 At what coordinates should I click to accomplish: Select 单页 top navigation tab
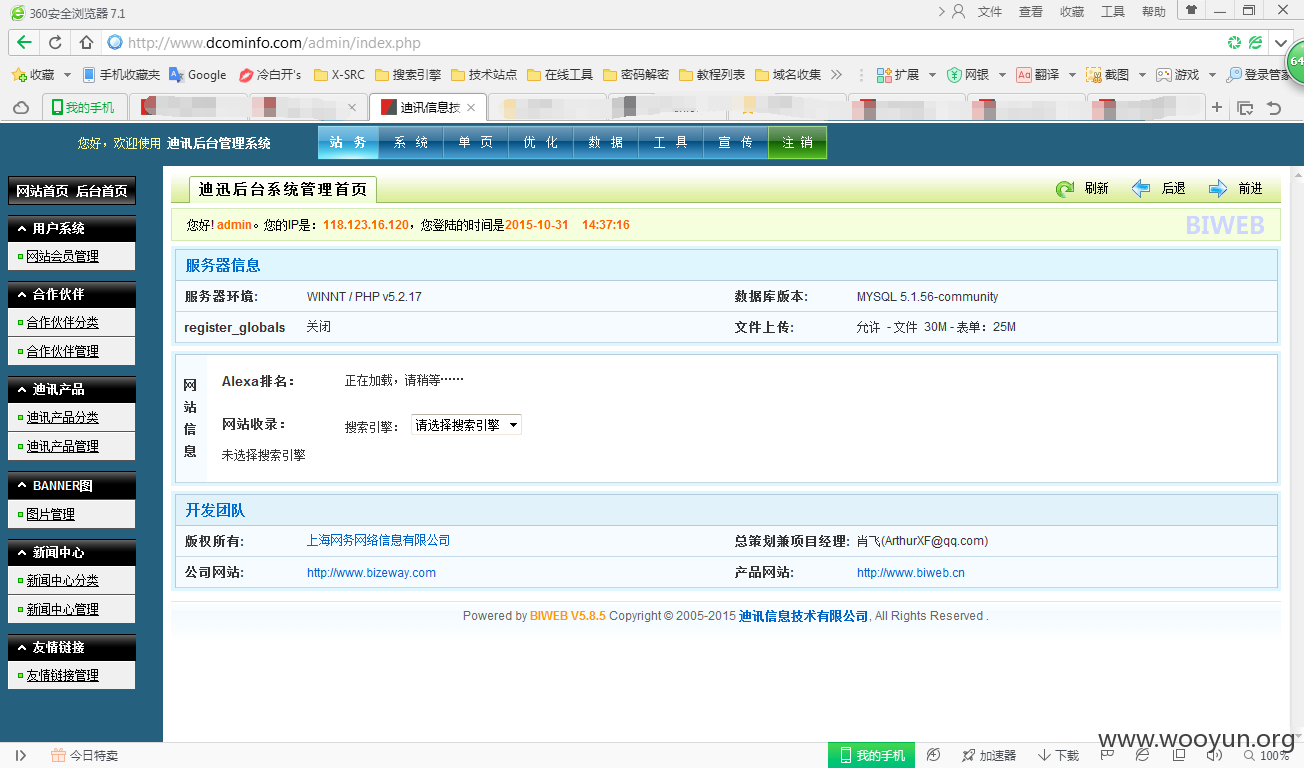coord(476,143)
